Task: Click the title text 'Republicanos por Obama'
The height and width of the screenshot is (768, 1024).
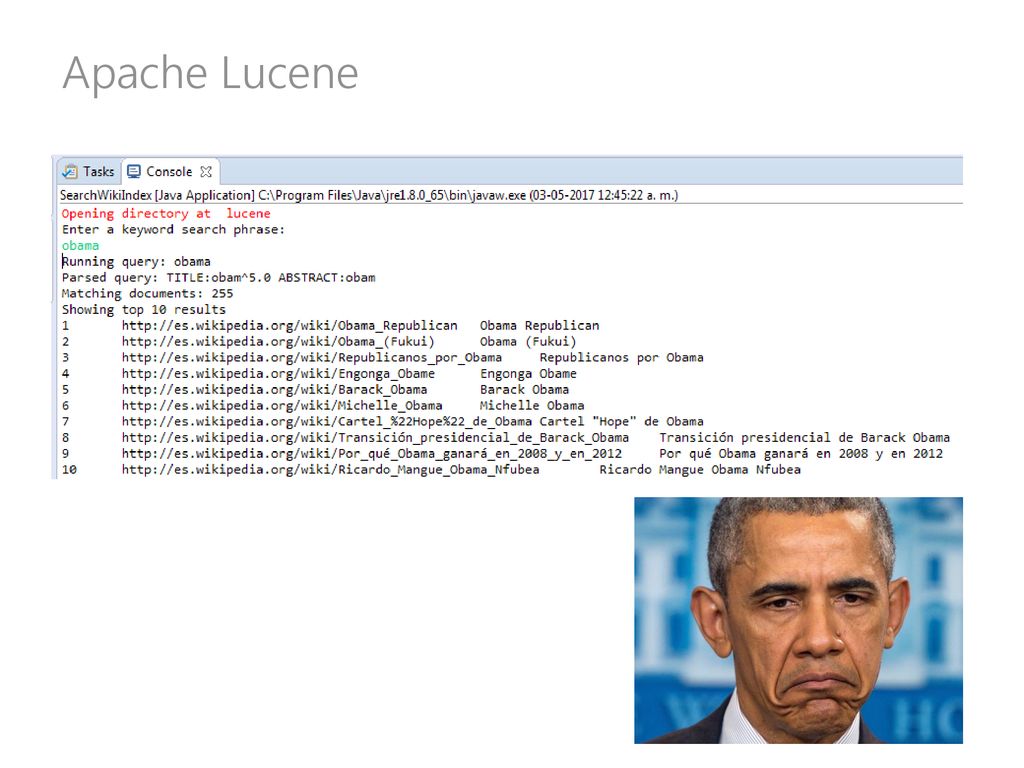Action: point(622,358)
